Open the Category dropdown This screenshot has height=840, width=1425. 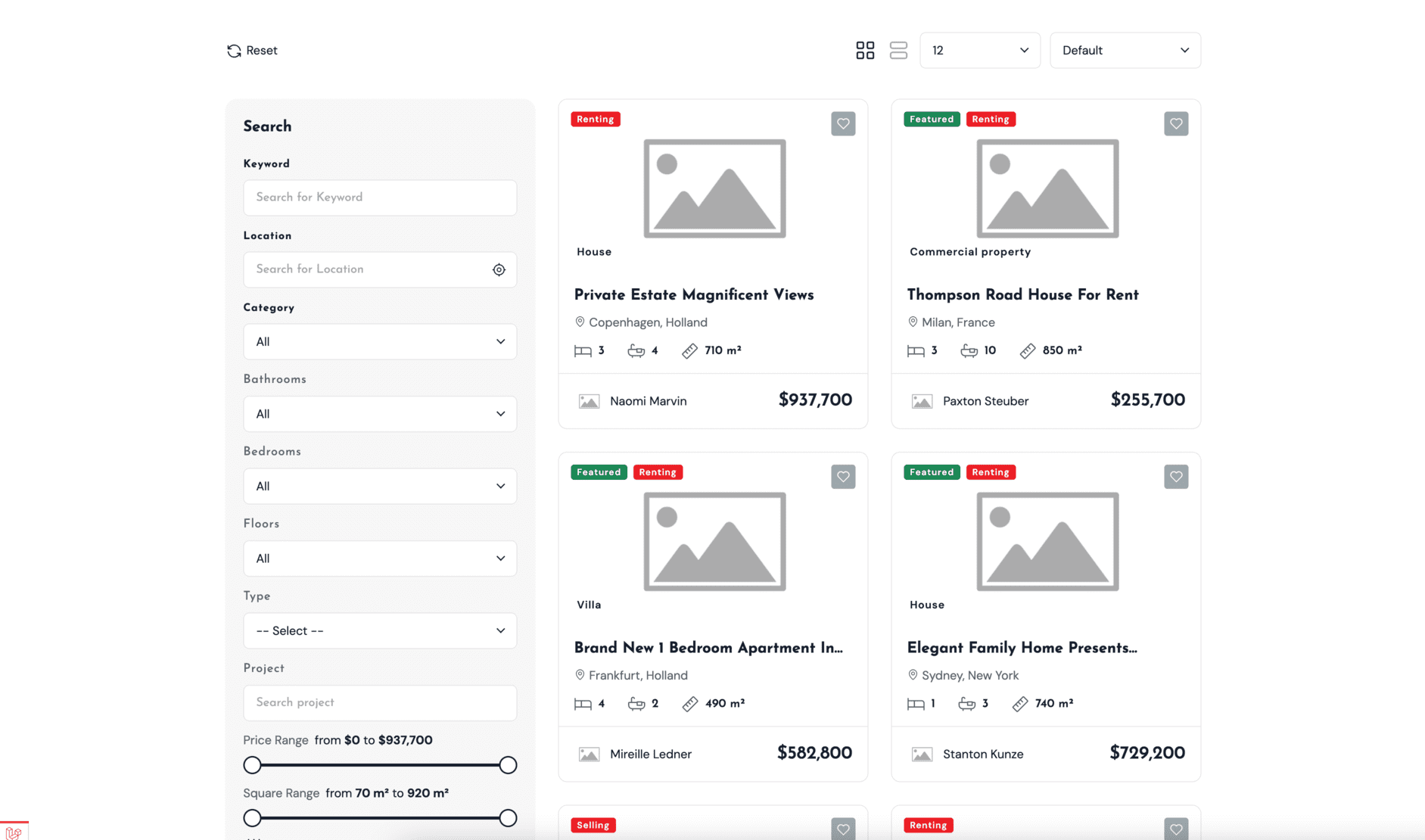(380, 342)
